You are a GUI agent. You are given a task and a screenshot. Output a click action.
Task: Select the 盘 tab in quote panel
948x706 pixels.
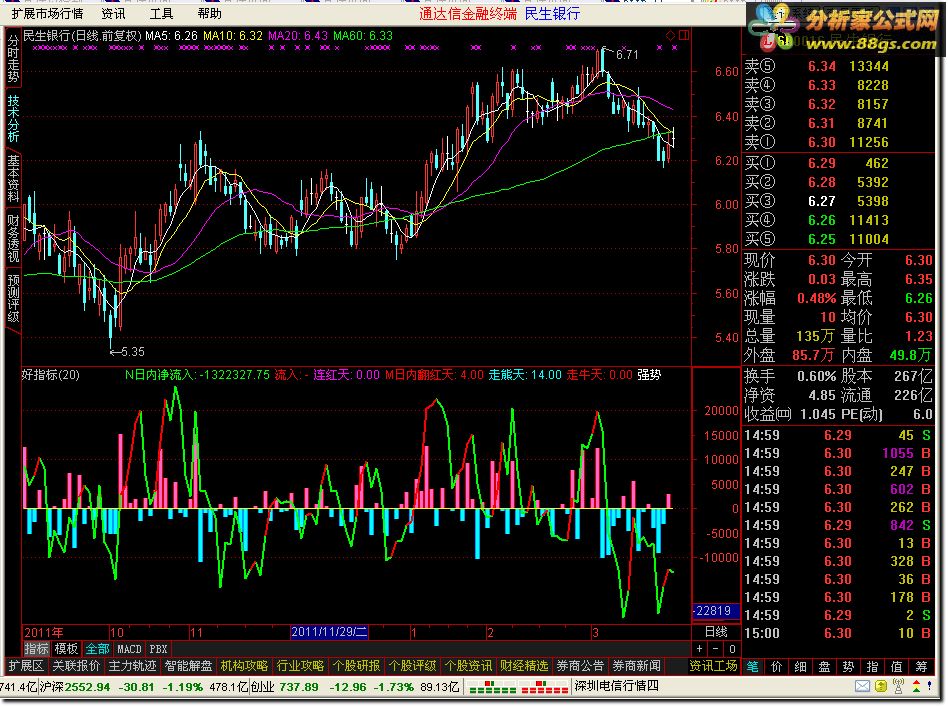825,666
